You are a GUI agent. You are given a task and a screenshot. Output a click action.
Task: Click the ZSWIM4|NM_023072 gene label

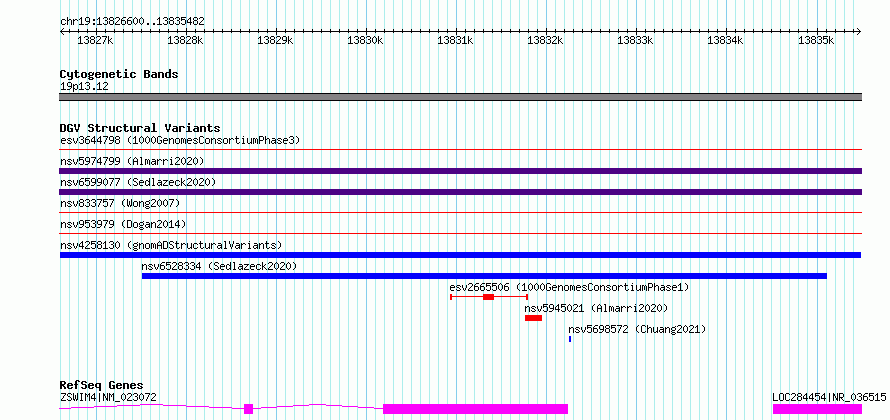(108, 397)
